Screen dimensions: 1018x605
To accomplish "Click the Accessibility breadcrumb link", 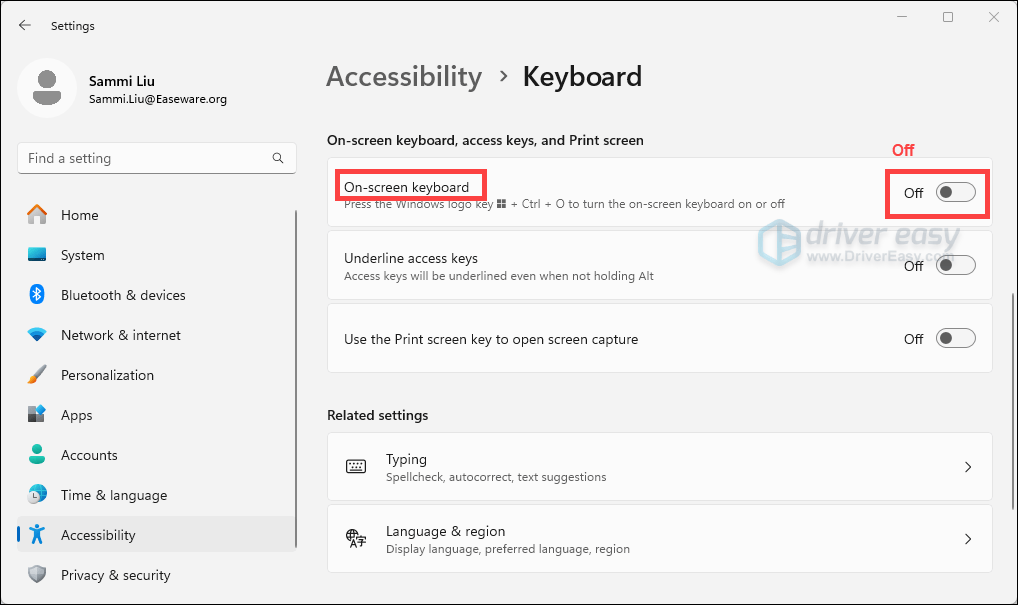I will 404,77.
